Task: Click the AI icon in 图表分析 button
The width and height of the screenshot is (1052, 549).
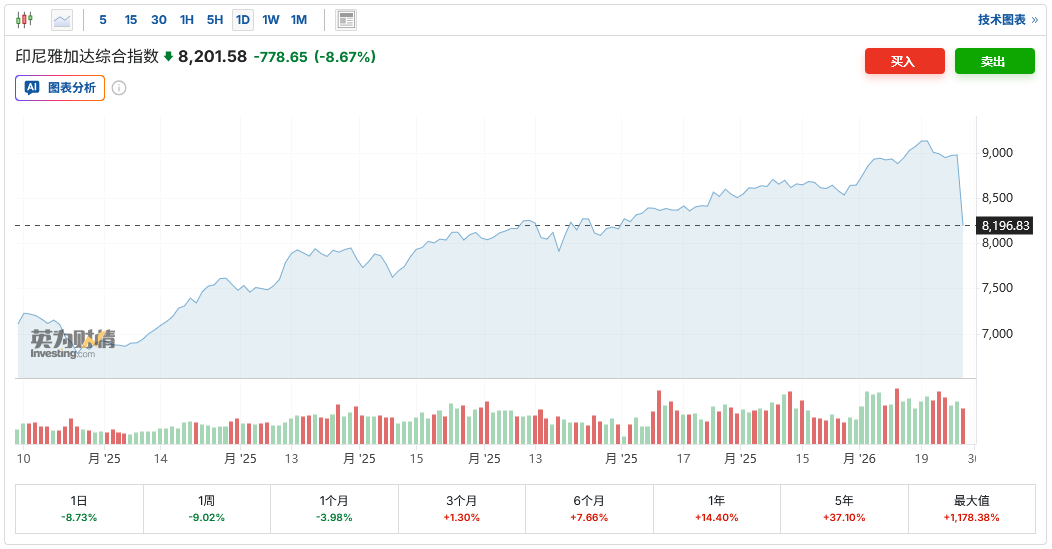Action: [x=32, y=88]
